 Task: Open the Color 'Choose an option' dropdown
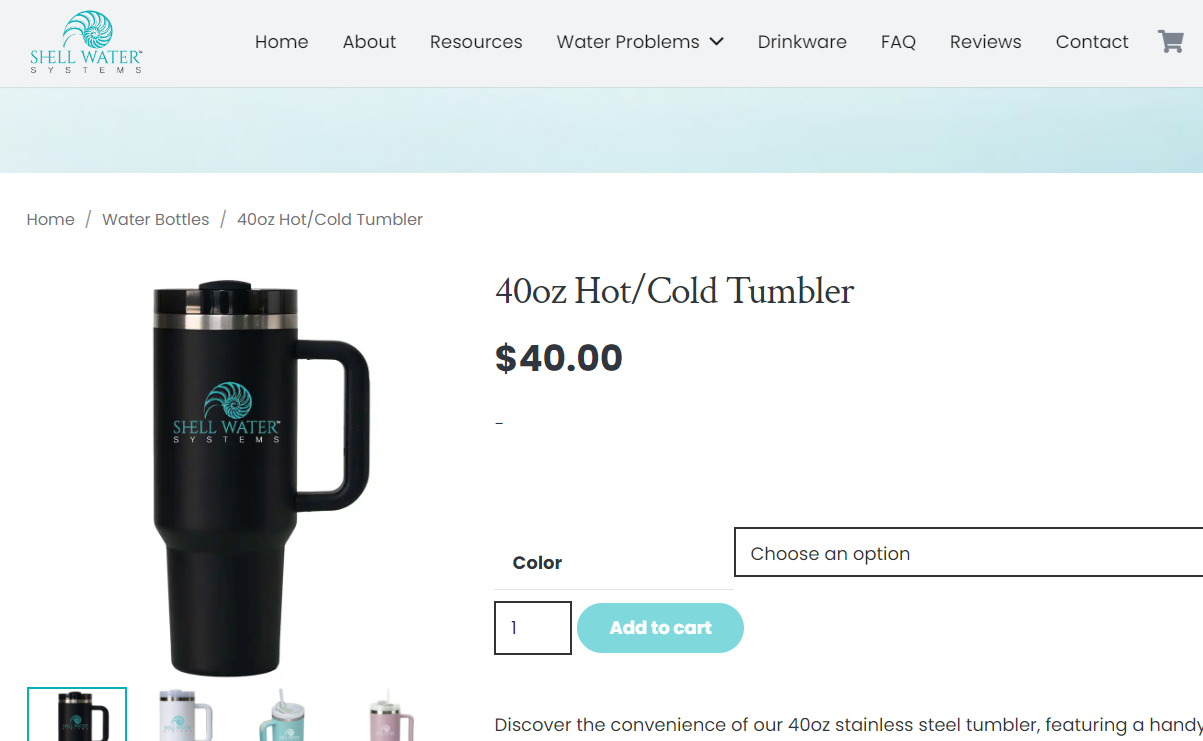tap(968, 553)
